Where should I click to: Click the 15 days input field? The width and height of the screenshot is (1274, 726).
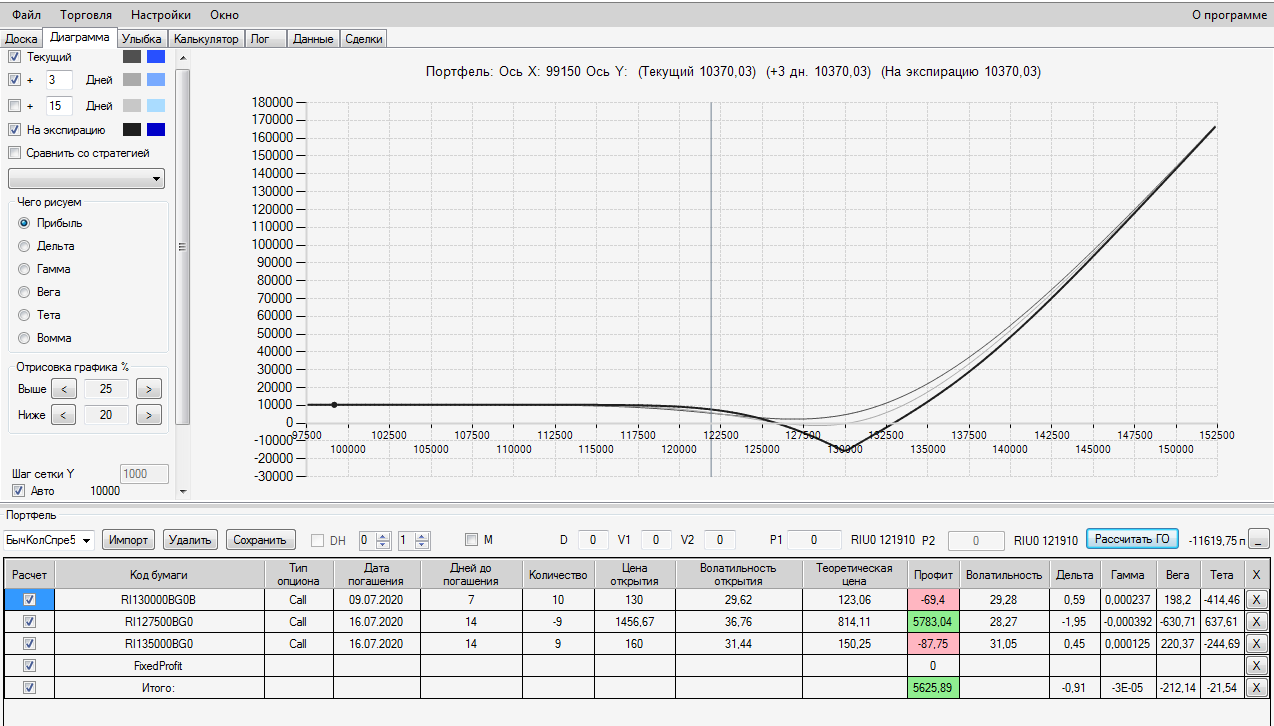click(59, 106)
